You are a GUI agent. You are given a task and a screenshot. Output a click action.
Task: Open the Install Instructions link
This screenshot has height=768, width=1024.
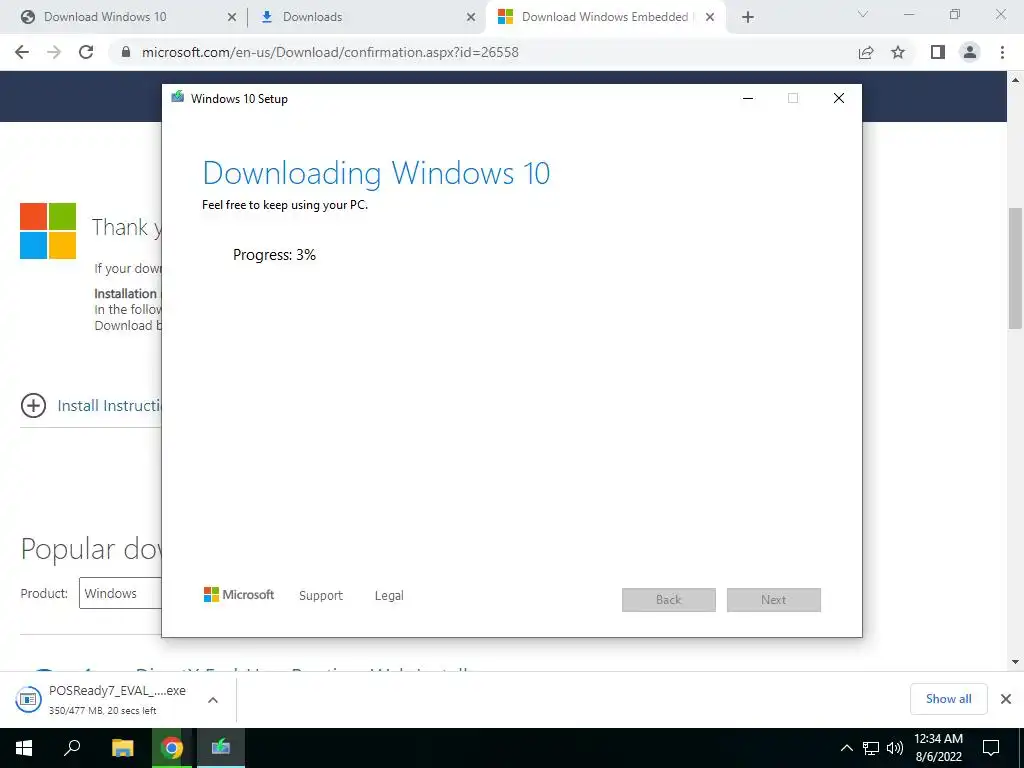[109, 406]
